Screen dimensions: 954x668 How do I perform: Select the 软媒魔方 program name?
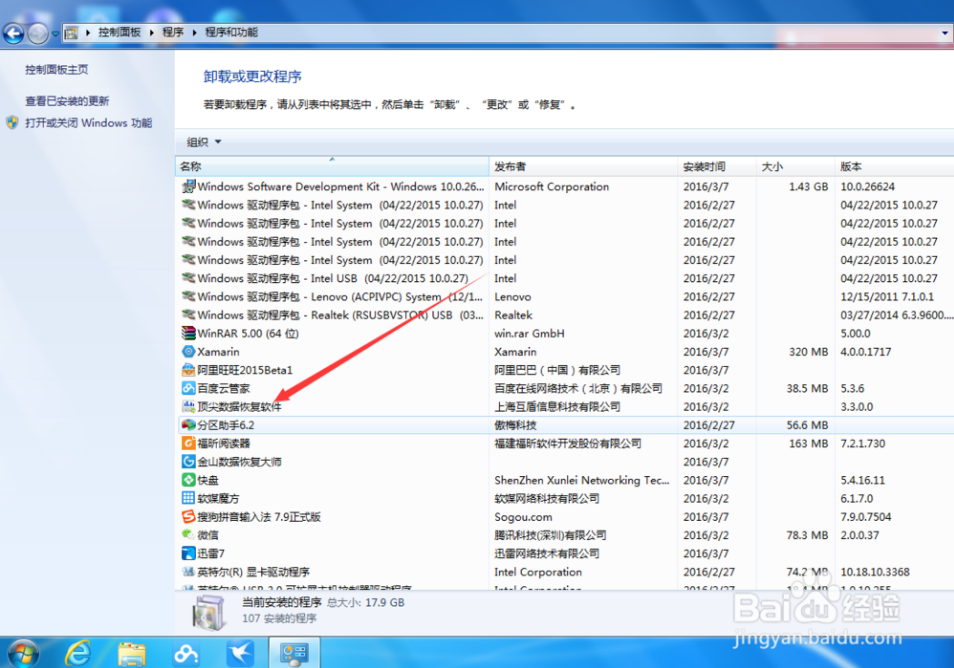(x=218, y=498)
